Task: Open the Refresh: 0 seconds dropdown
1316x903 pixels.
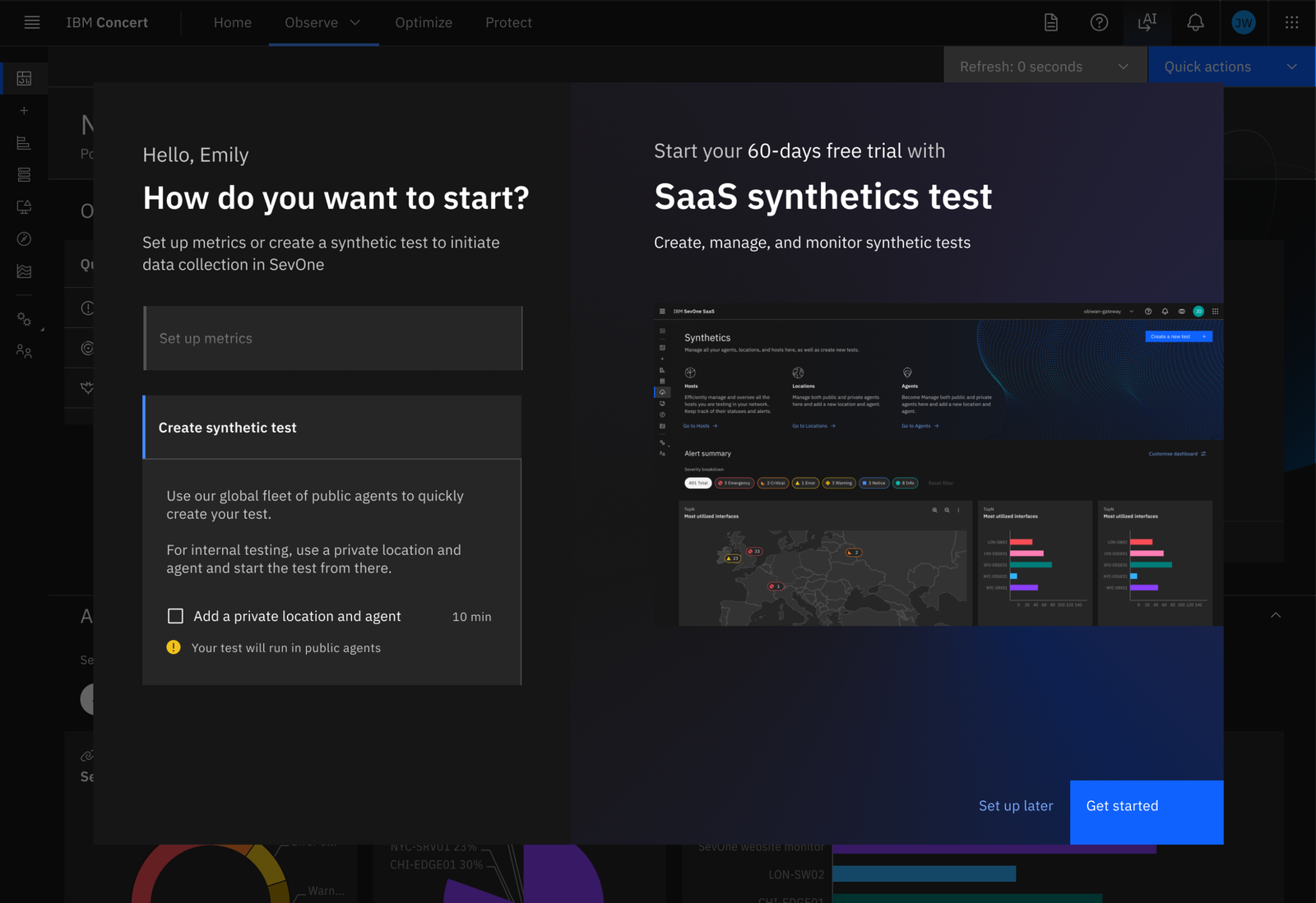Action: click(1045, 67)
